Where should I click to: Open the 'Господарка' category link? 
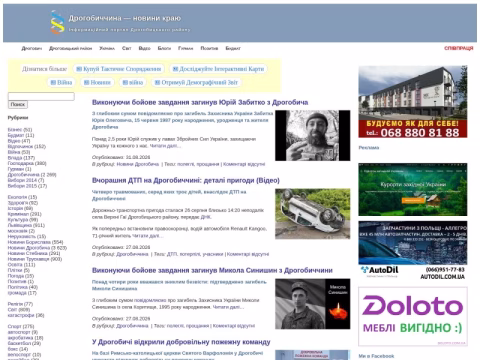click(20, 163)
